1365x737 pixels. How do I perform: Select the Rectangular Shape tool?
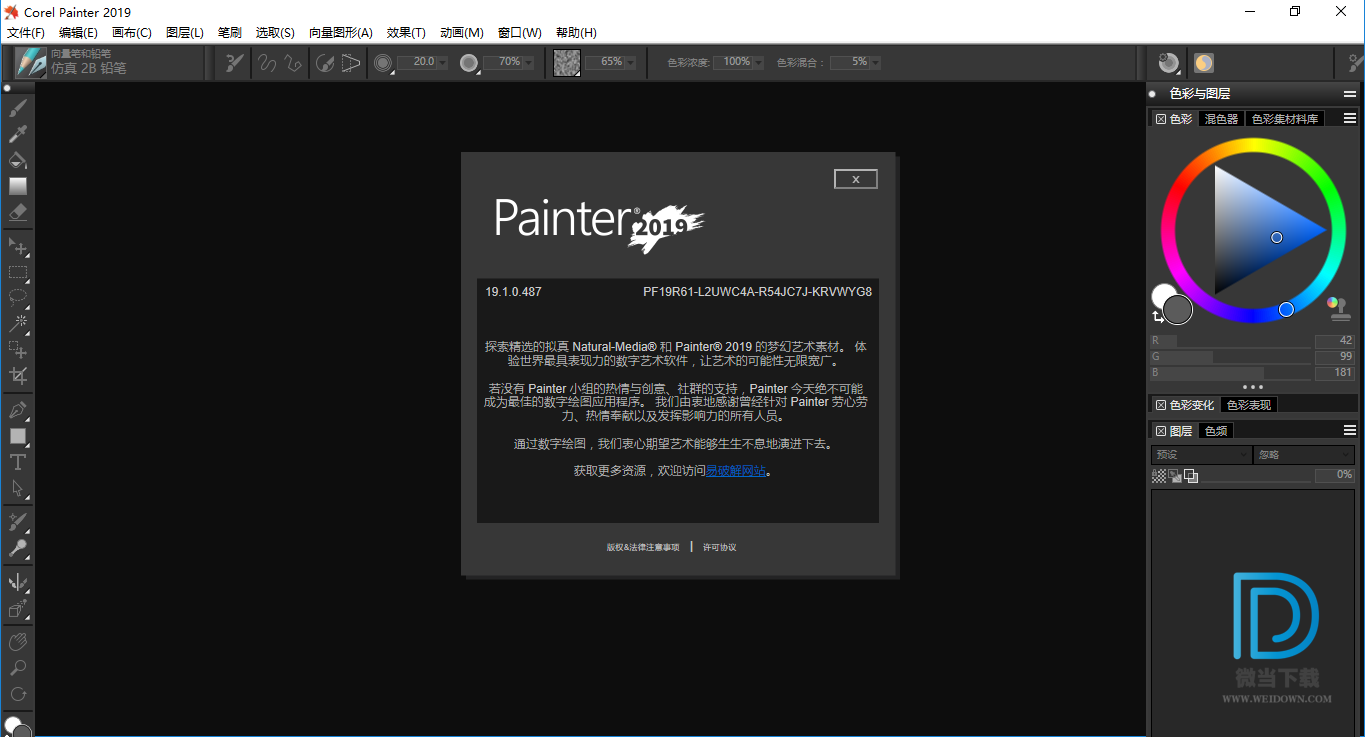(17, 437)
